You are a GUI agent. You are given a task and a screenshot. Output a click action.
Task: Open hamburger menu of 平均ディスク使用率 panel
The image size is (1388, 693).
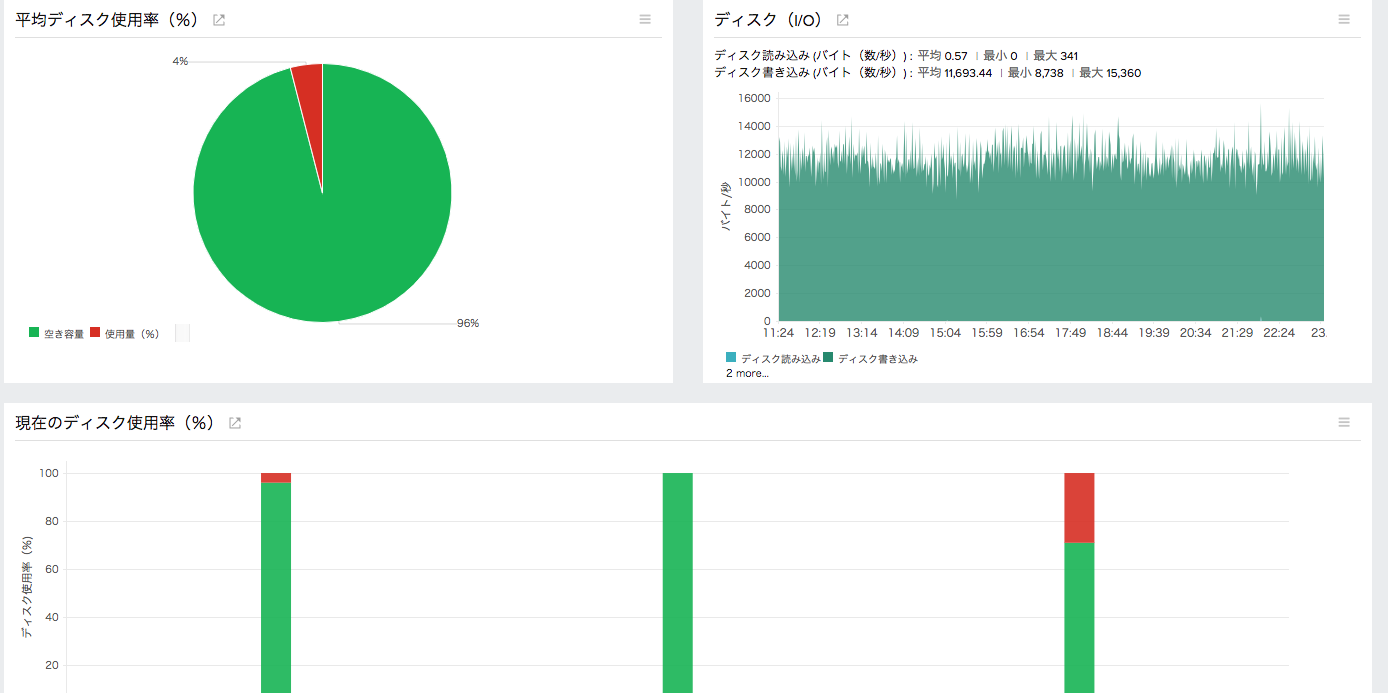click(x=645, y=19)
